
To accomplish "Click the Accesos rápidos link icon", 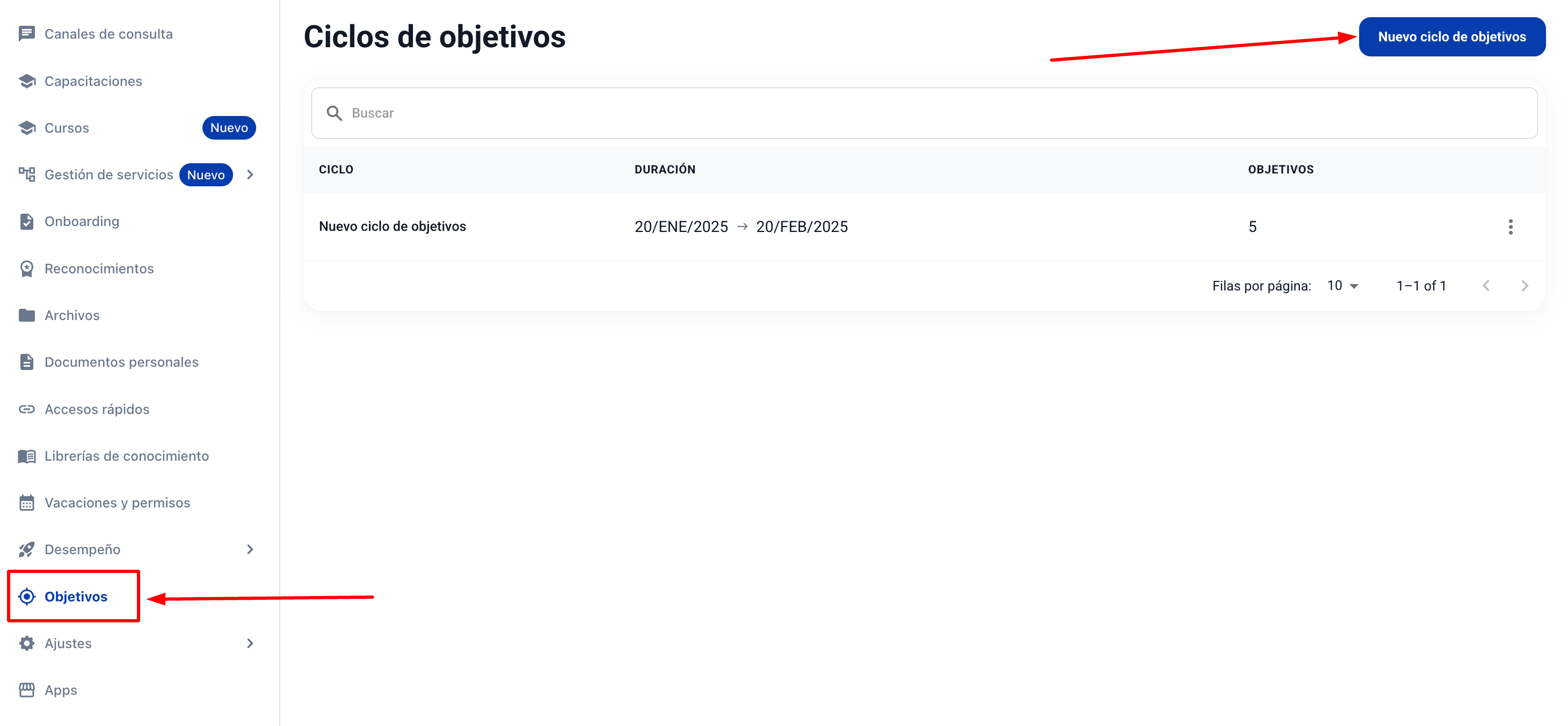I will click(26, 409).
